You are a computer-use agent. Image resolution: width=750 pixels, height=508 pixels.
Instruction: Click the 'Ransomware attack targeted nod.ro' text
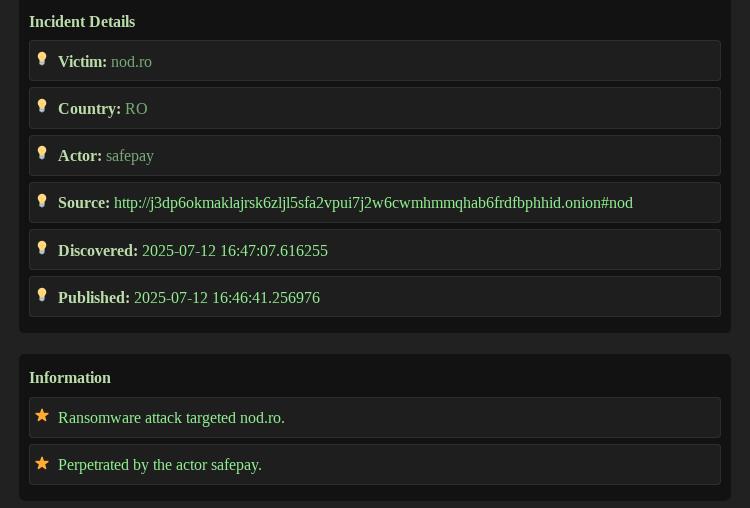tap(171, 418)
